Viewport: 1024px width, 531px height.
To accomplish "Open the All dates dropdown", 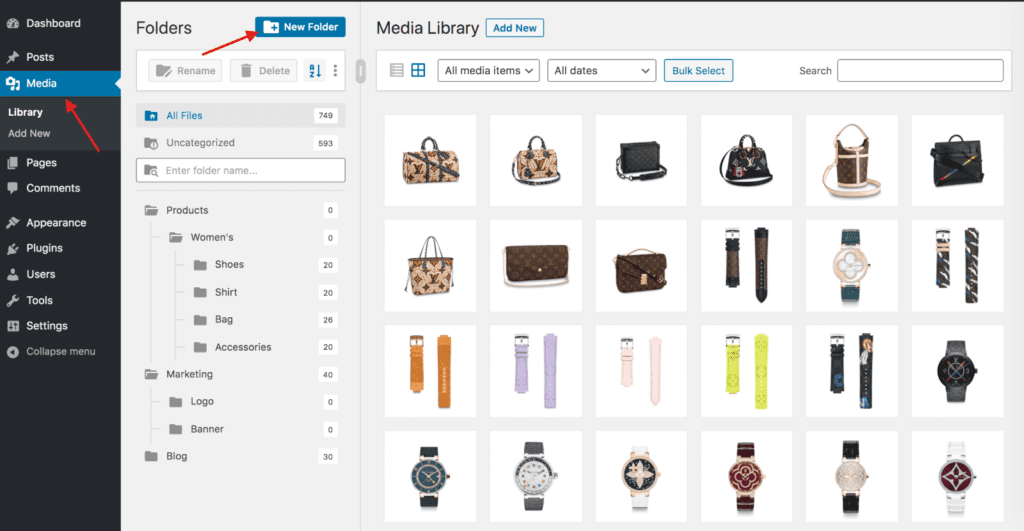I will tap(601, 71).
